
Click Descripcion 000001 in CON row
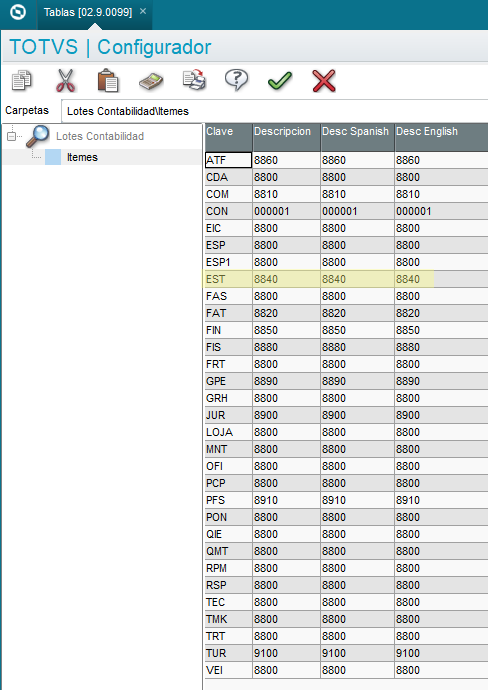tap(286, 211)
